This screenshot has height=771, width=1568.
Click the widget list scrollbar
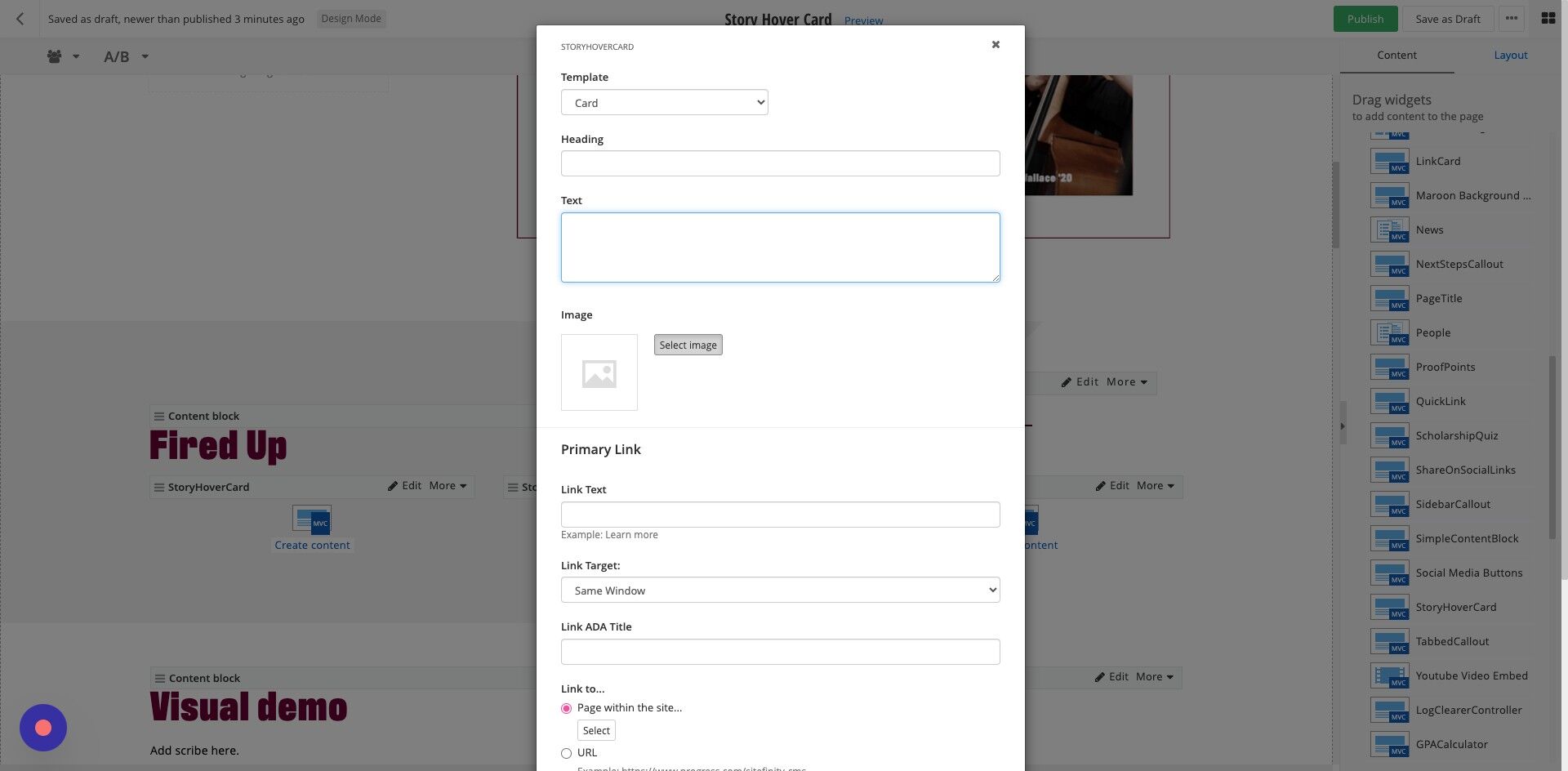(x=1552, y=448)
